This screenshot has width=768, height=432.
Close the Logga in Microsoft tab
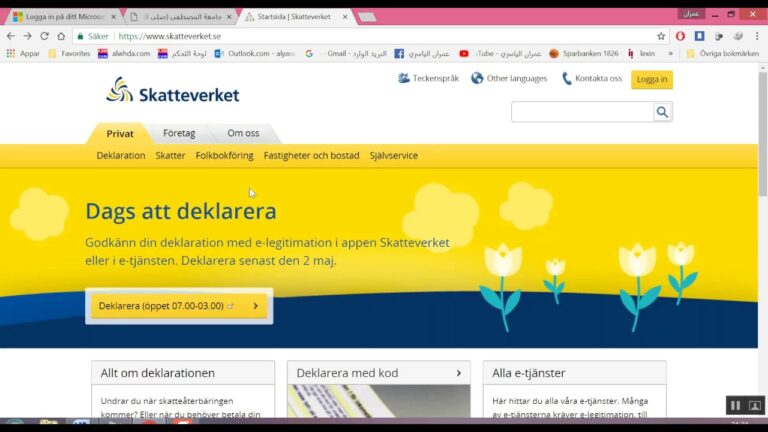114,17
